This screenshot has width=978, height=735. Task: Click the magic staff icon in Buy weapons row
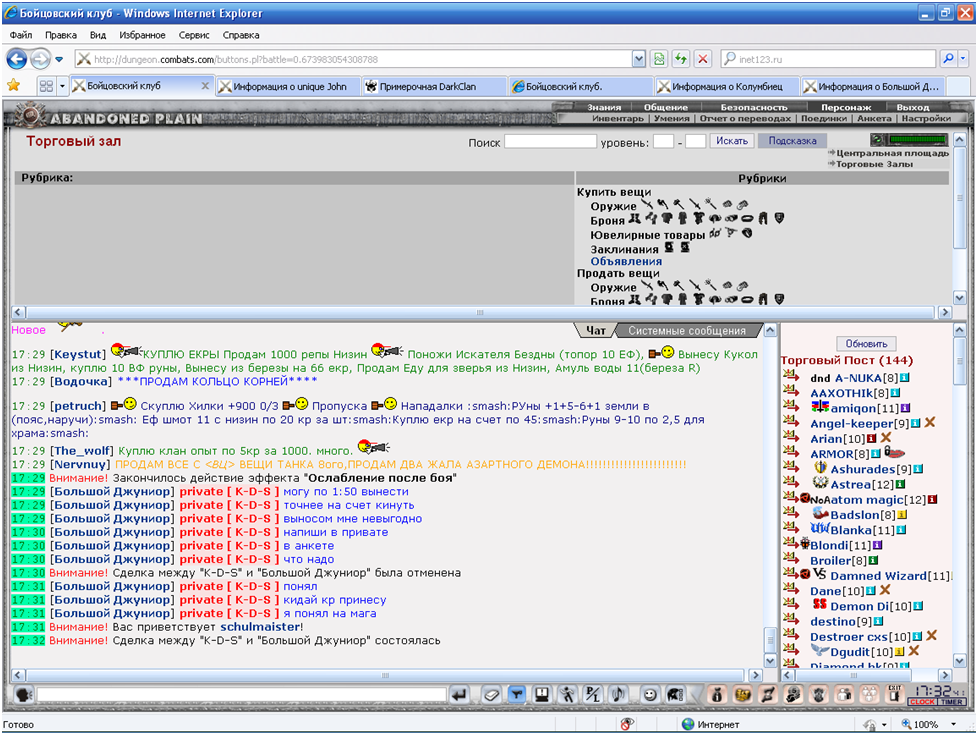[710, 203]
